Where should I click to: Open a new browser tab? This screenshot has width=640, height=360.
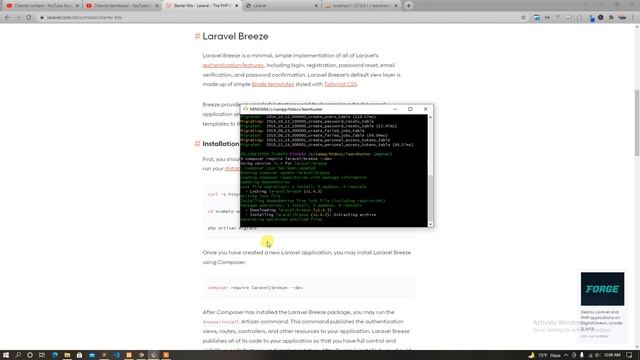[409, 6]
